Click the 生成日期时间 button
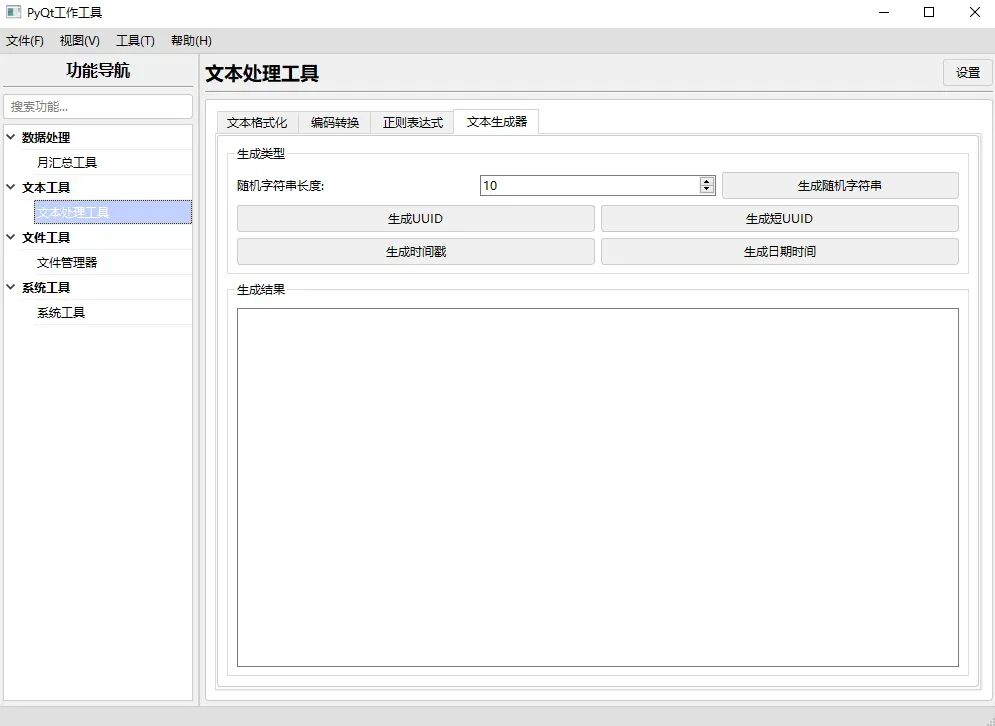The height and width of the screenshot is (726, 995). coord(779,251)
